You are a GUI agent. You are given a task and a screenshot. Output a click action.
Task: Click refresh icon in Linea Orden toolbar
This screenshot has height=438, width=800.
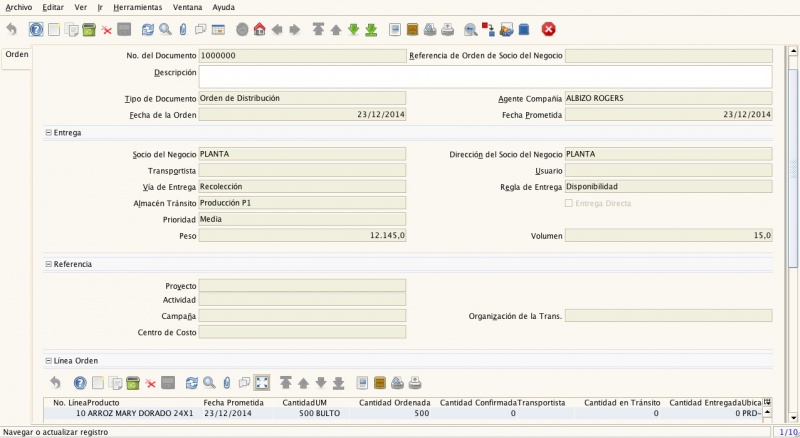192,382
